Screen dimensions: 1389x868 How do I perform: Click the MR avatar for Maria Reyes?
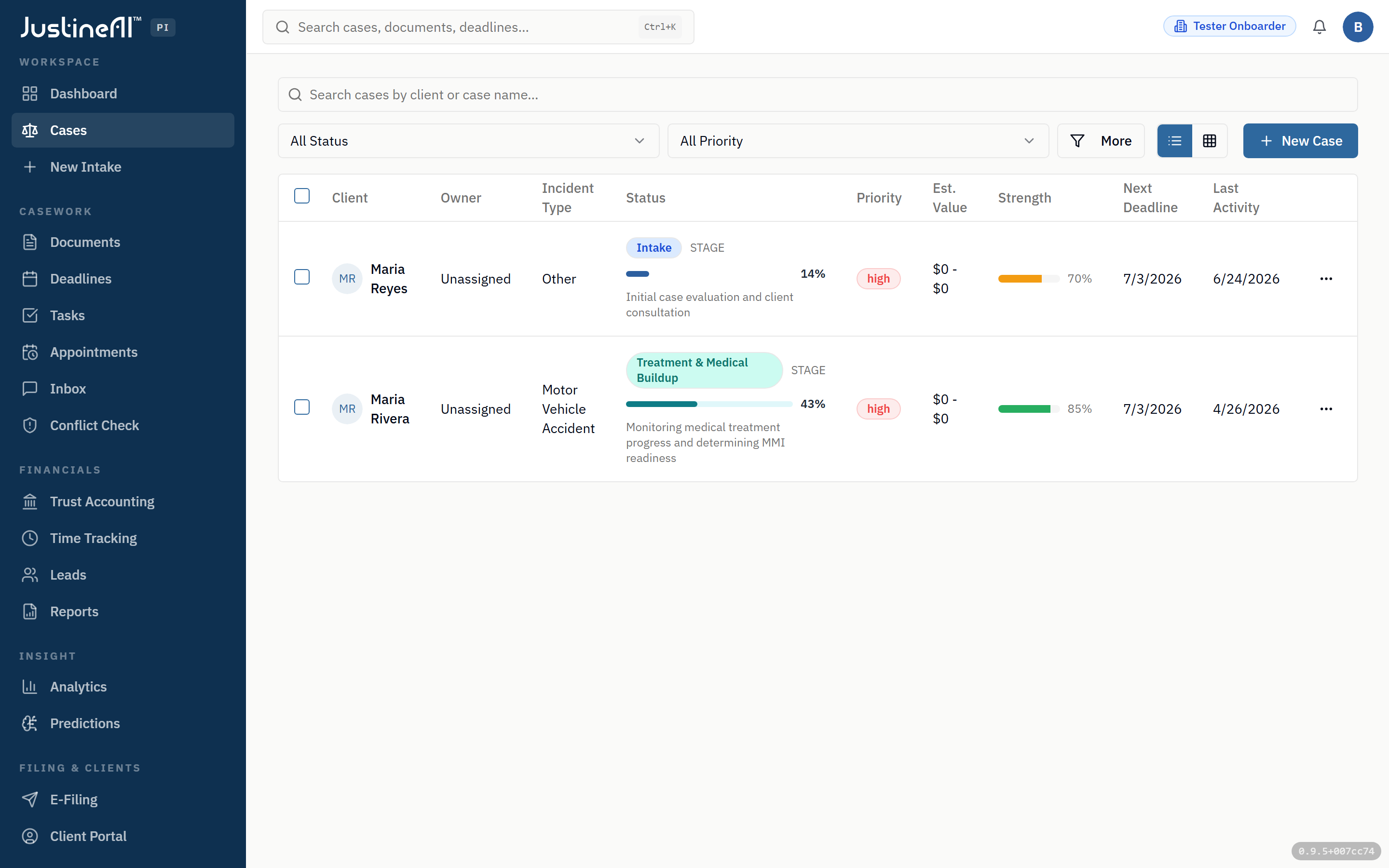click(x=347, y=279)
